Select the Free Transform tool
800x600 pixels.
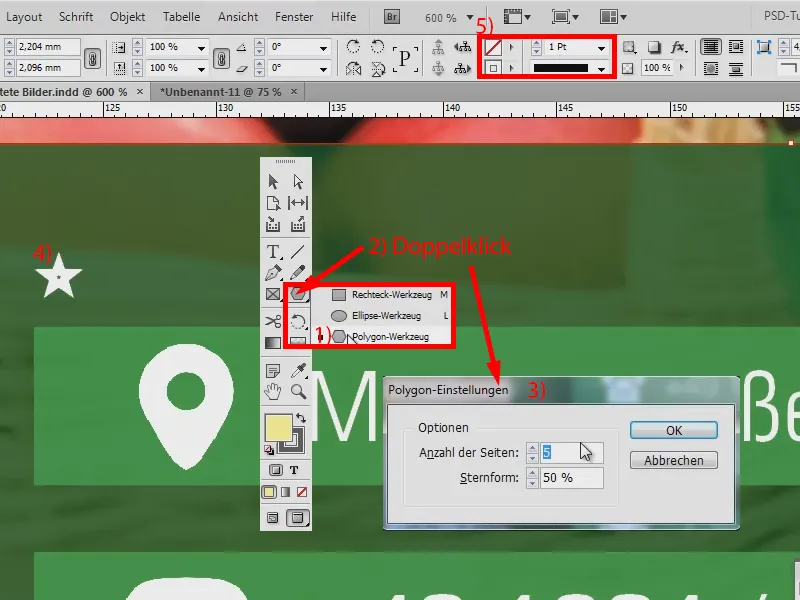point(298,322)
